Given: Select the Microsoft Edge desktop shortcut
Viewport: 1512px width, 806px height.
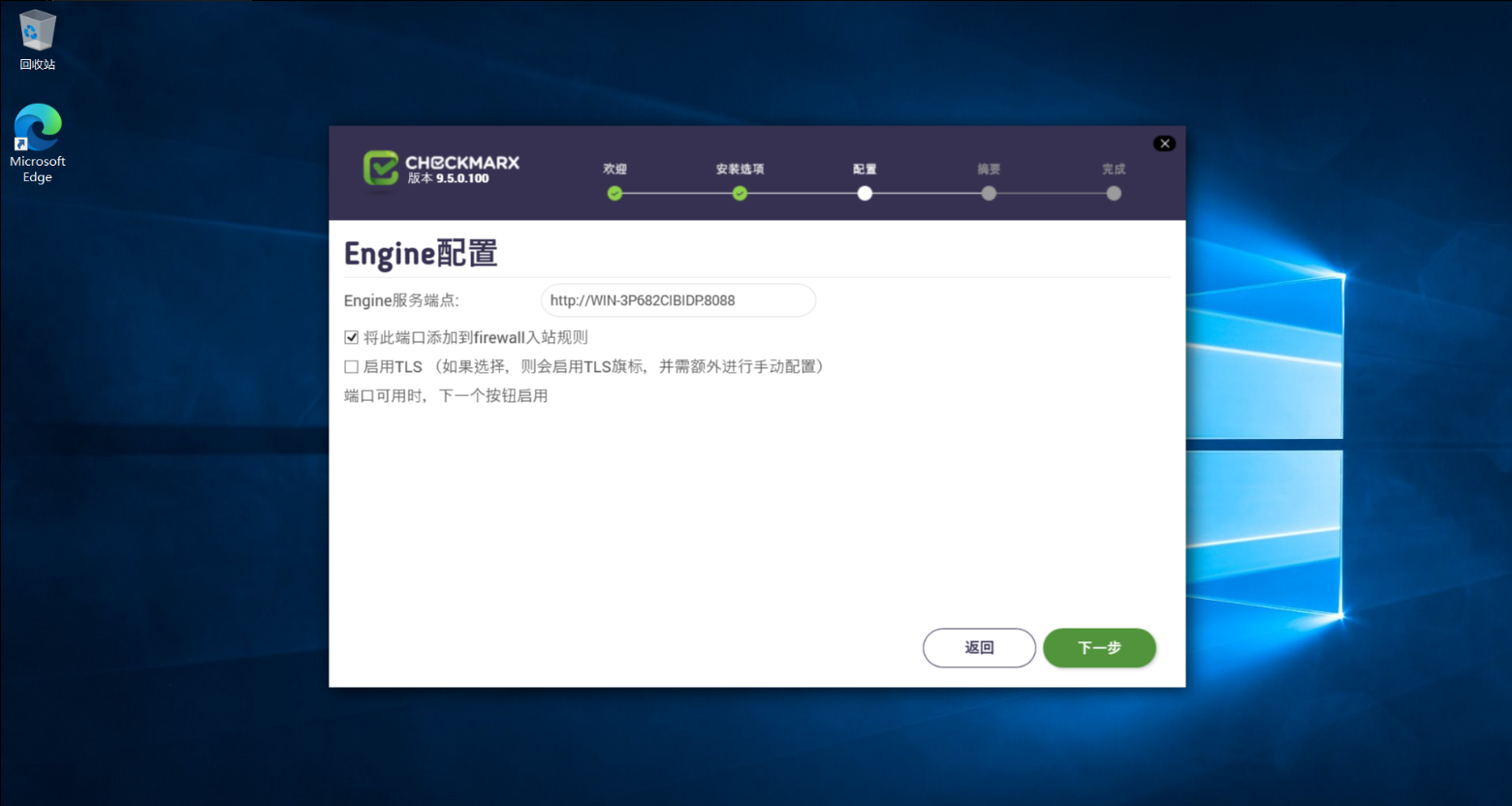Looking at the screenshot, I should [38, 143].
